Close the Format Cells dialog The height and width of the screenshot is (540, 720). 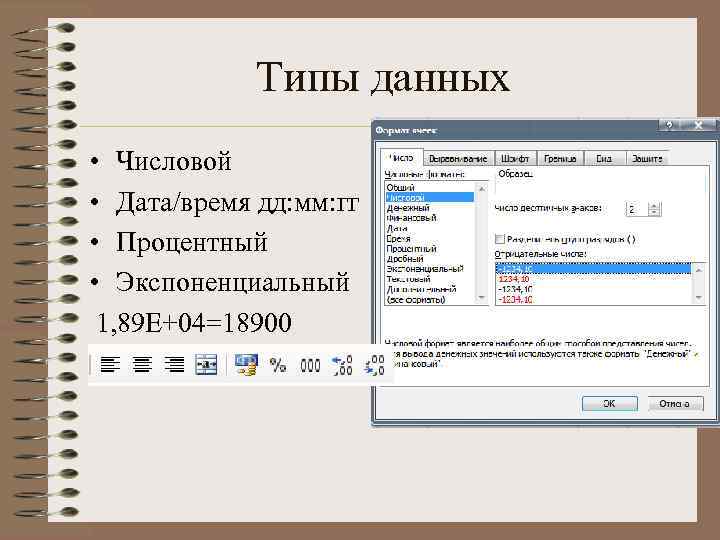698,125
